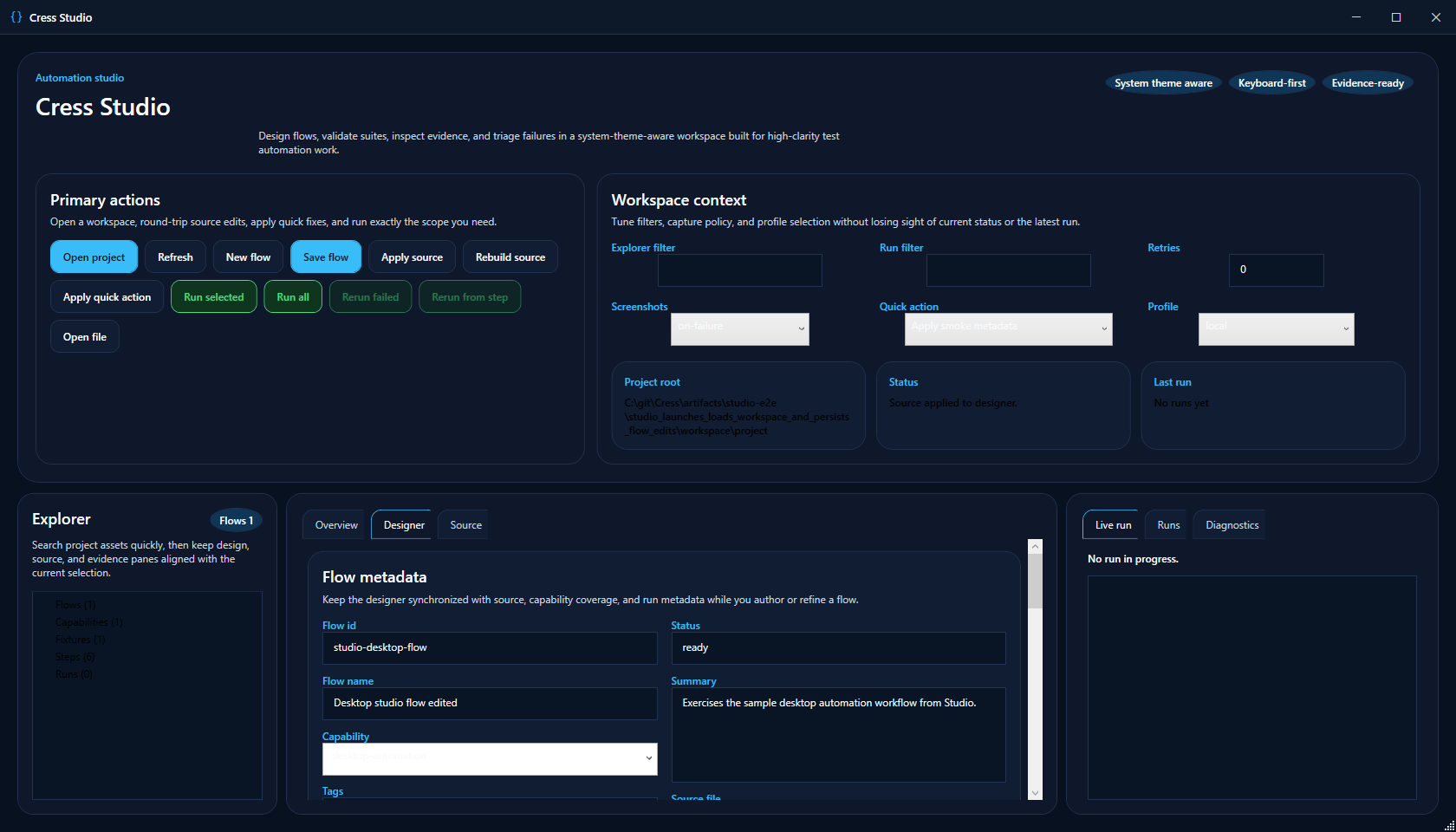Select Capabilities (1) in Explorer tree

(x=88, y=622)
